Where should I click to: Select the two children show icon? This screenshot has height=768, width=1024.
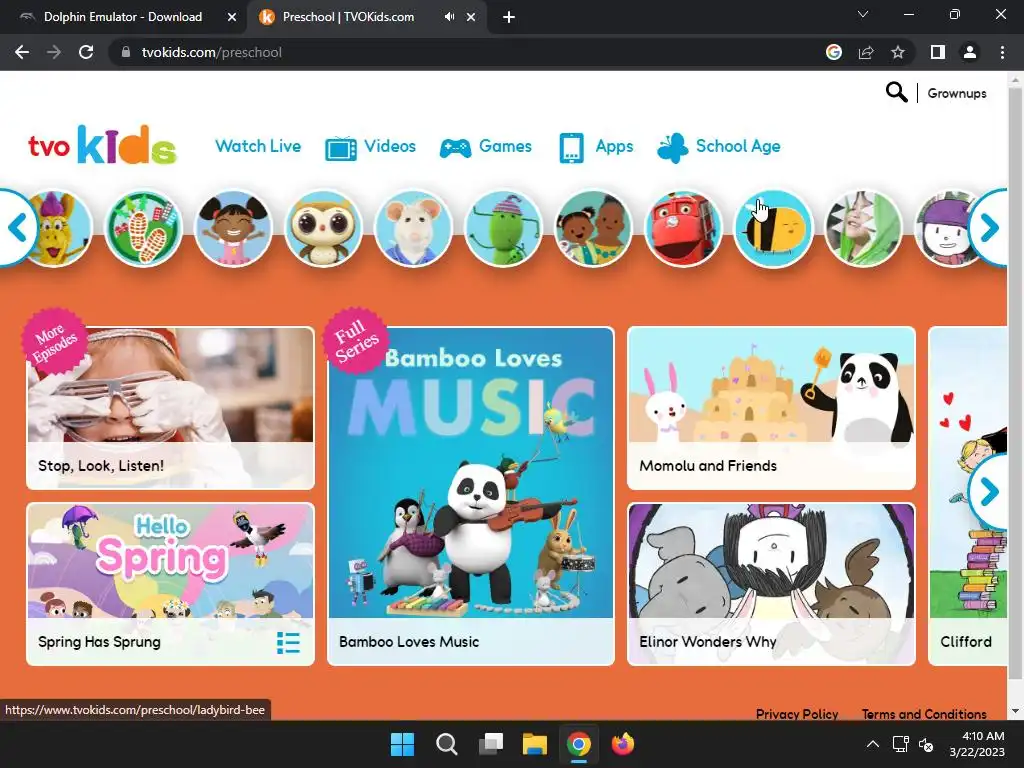(593, 228)
